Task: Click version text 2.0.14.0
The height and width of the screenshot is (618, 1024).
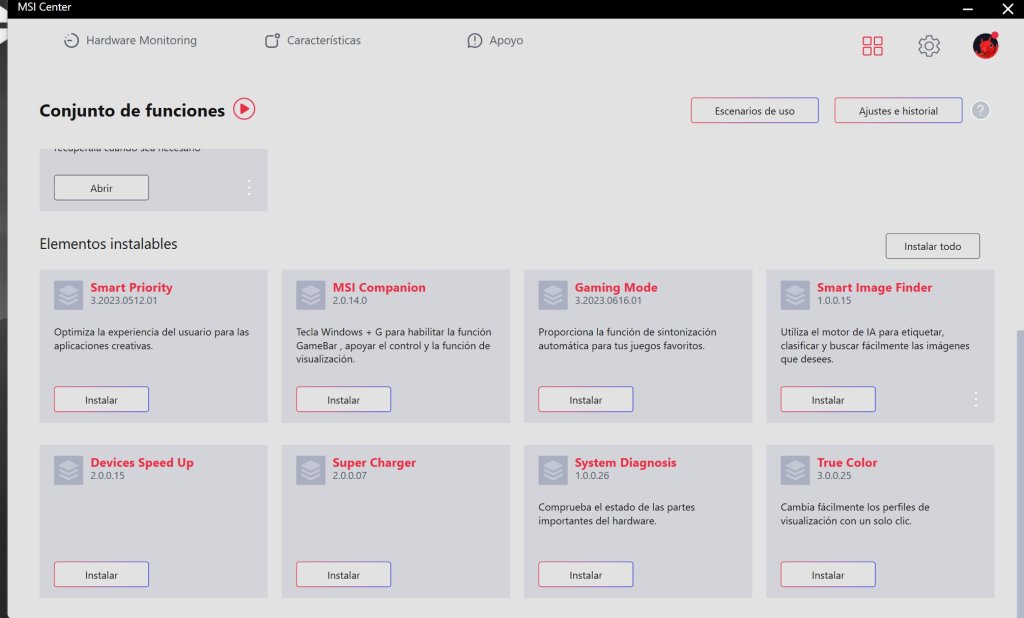Action: [x=349, y=301]
